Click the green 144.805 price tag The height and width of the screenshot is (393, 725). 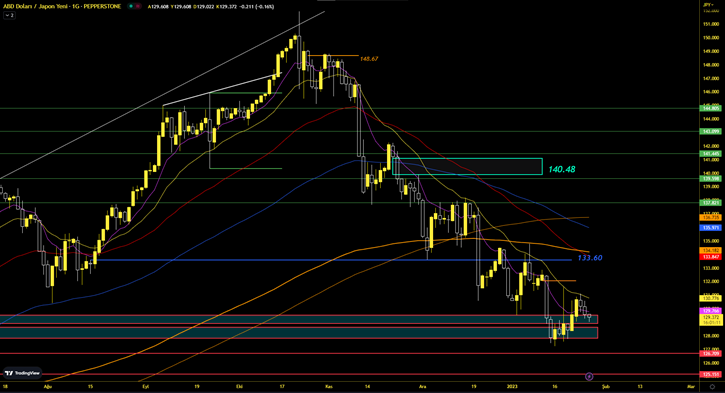(711, 108)
